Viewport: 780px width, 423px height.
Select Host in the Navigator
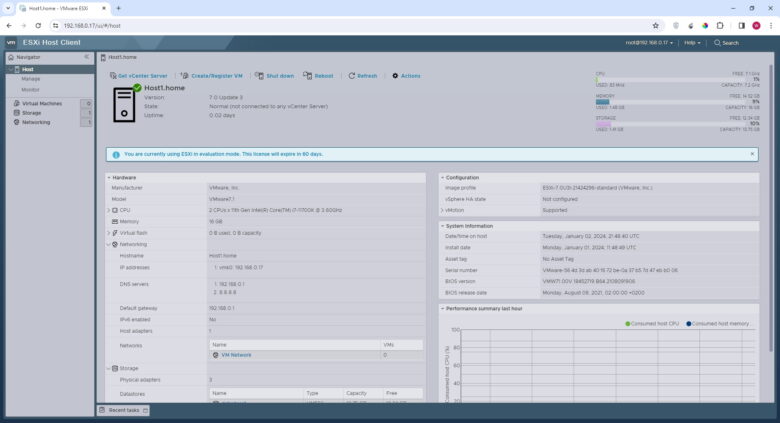coord(28,70)
